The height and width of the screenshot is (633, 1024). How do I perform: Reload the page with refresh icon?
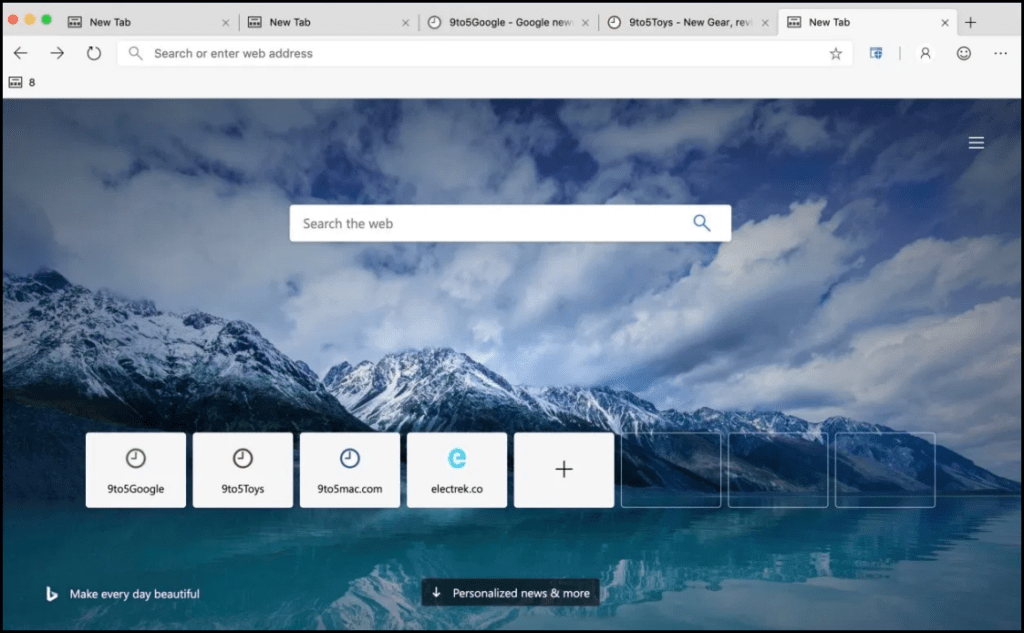94,53
